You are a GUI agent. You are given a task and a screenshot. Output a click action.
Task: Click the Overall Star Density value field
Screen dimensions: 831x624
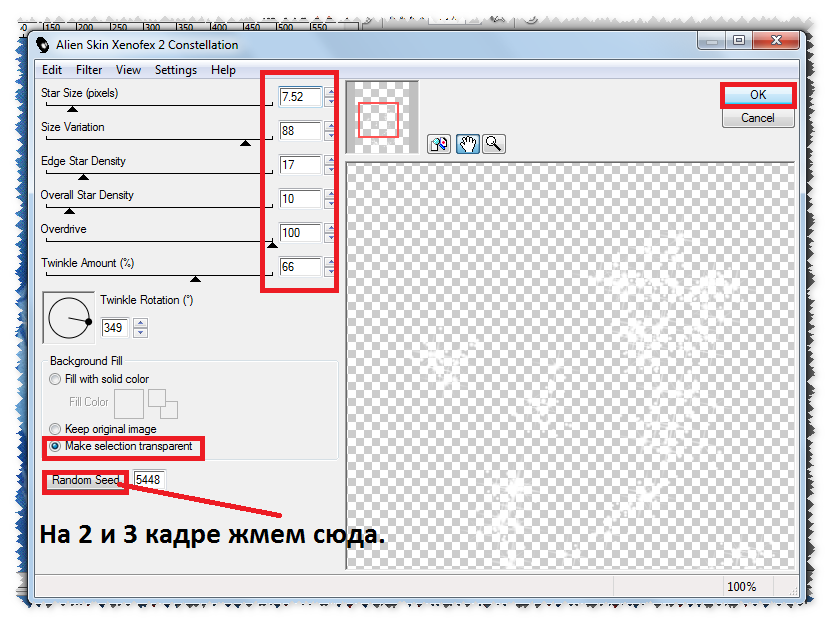click(x=300, y=199)
